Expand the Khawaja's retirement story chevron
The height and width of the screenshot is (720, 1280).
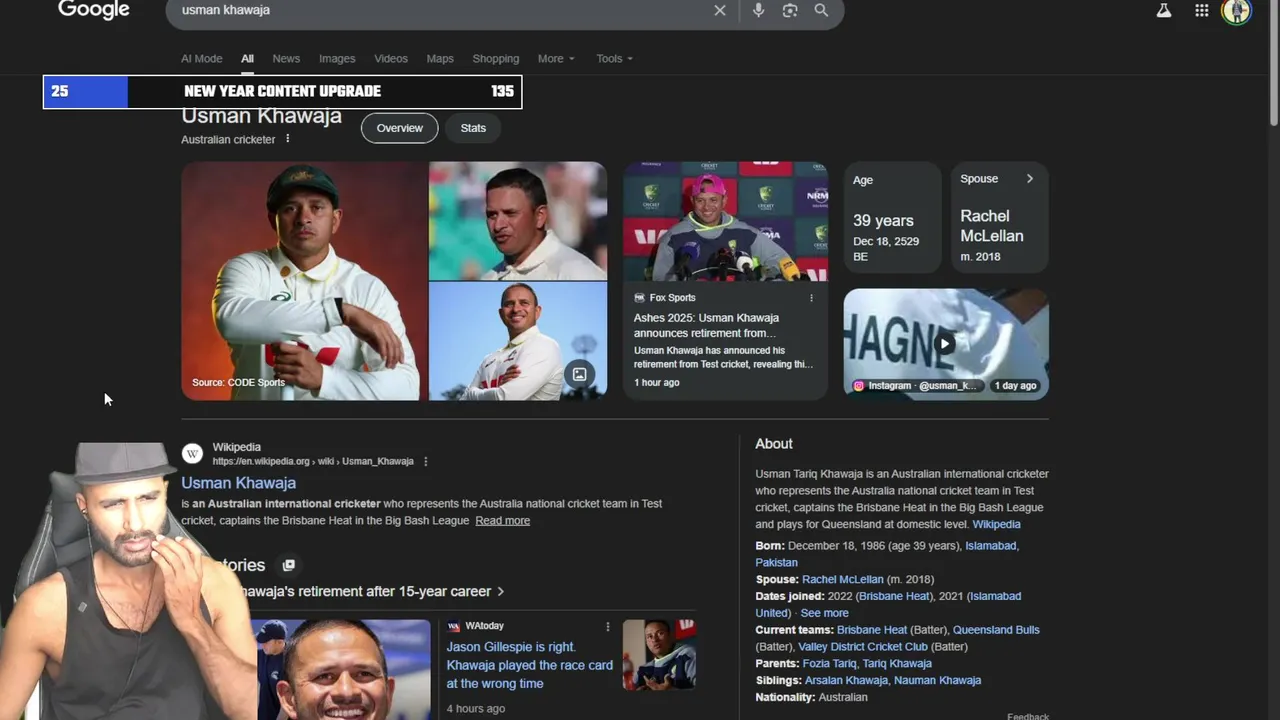point(500,592)
